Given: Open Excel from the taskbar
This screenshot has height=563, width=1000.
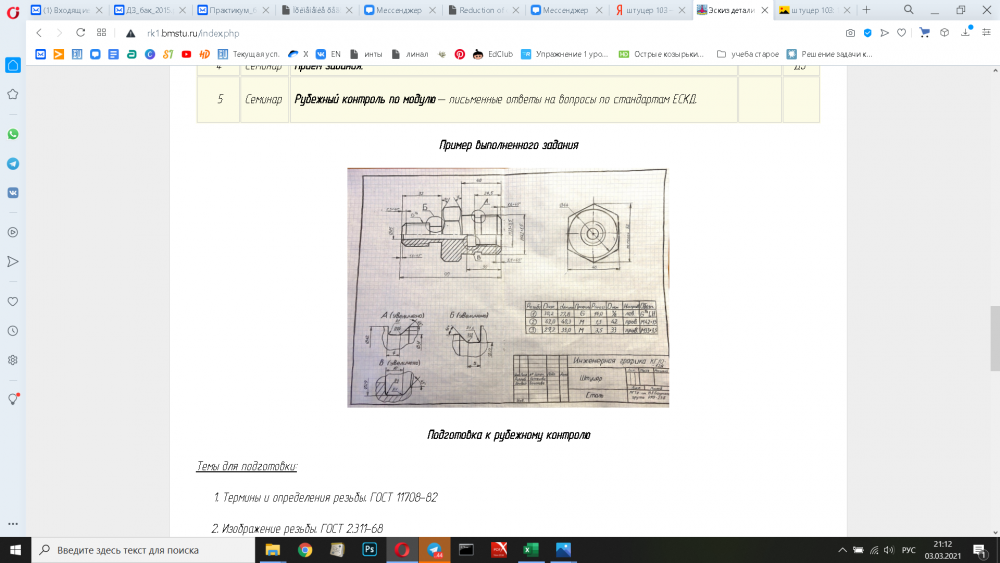Looking at the screenshot, I should point(531,550).
